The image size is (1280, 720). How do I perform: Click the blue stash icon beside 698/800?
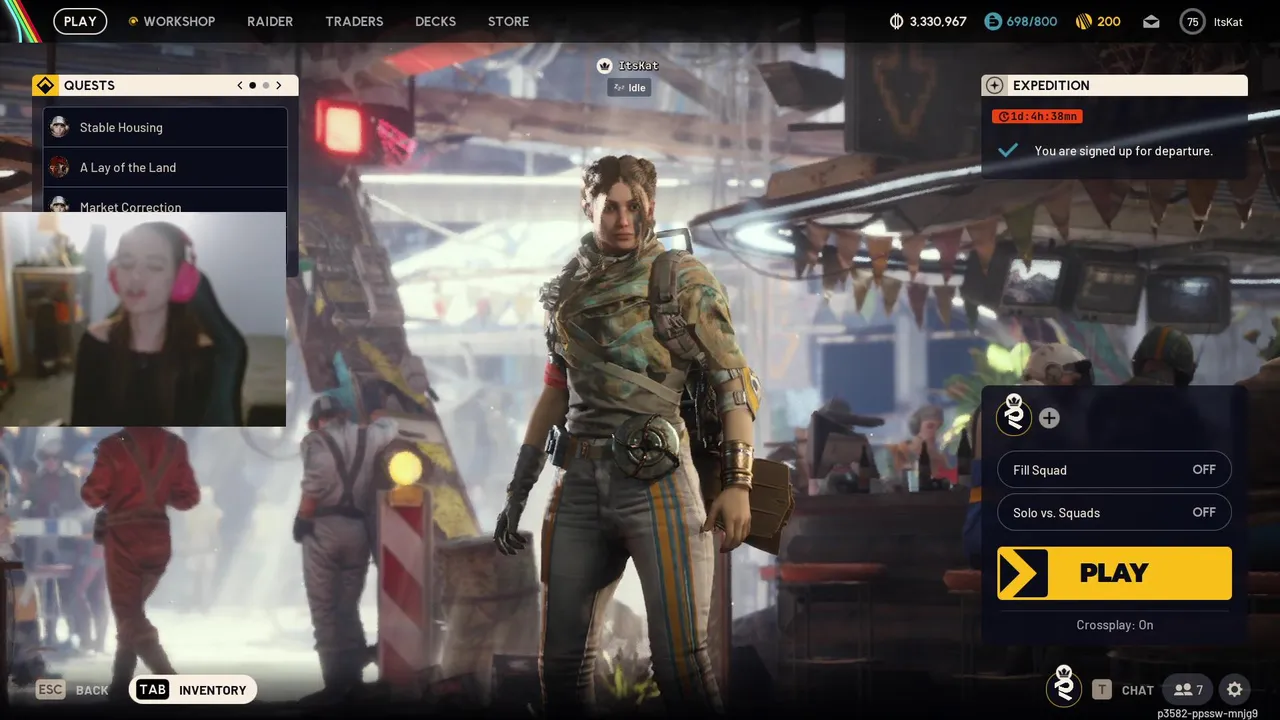coord(992,21)
